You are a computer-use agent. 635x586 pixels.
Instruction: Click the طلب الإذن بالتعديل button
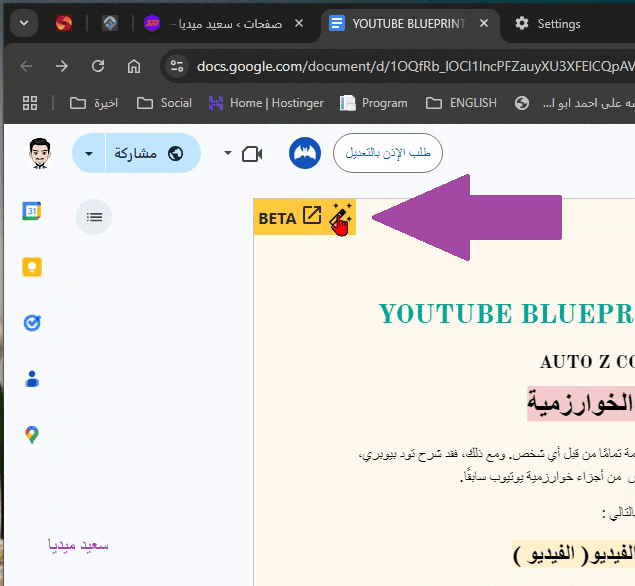[x=387, y=153]
